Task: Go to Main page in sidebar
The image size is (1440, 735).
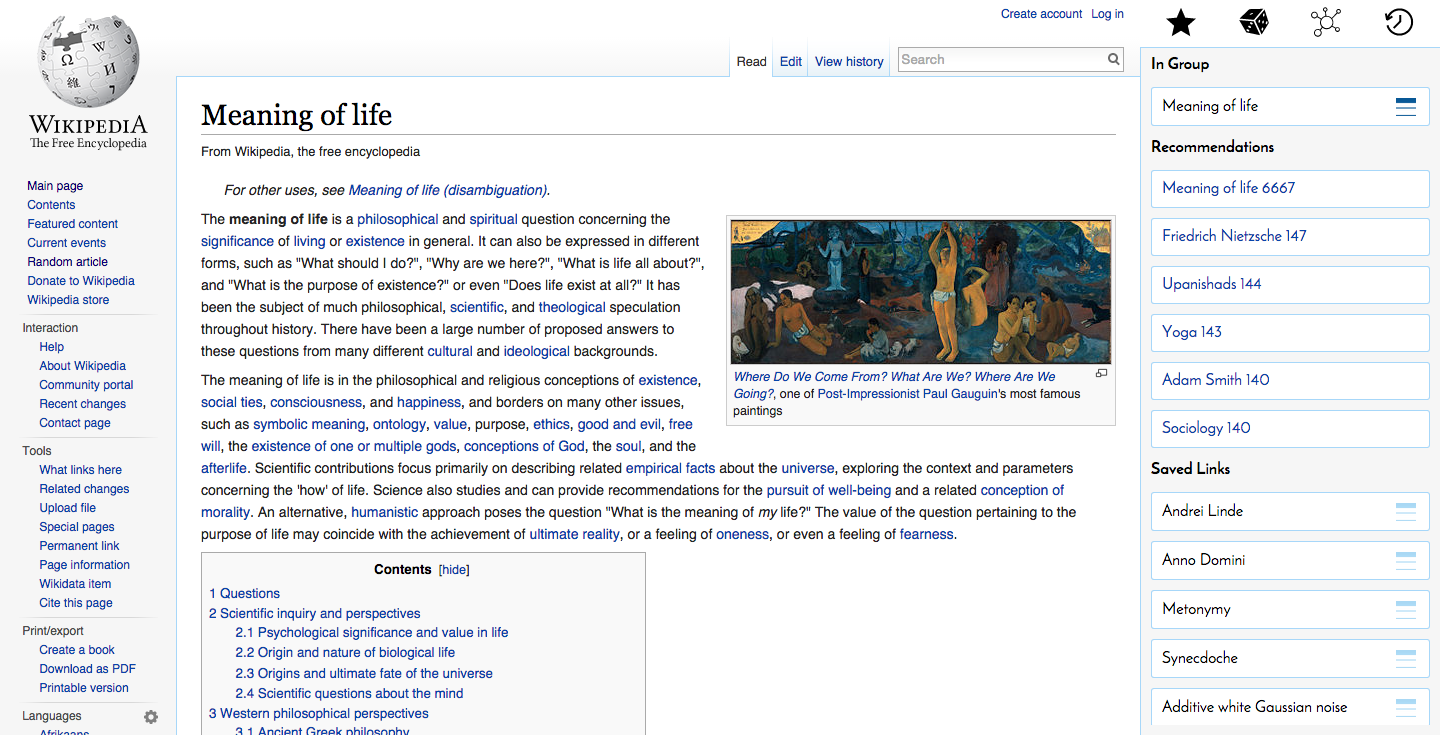Action: click(55, 186)
